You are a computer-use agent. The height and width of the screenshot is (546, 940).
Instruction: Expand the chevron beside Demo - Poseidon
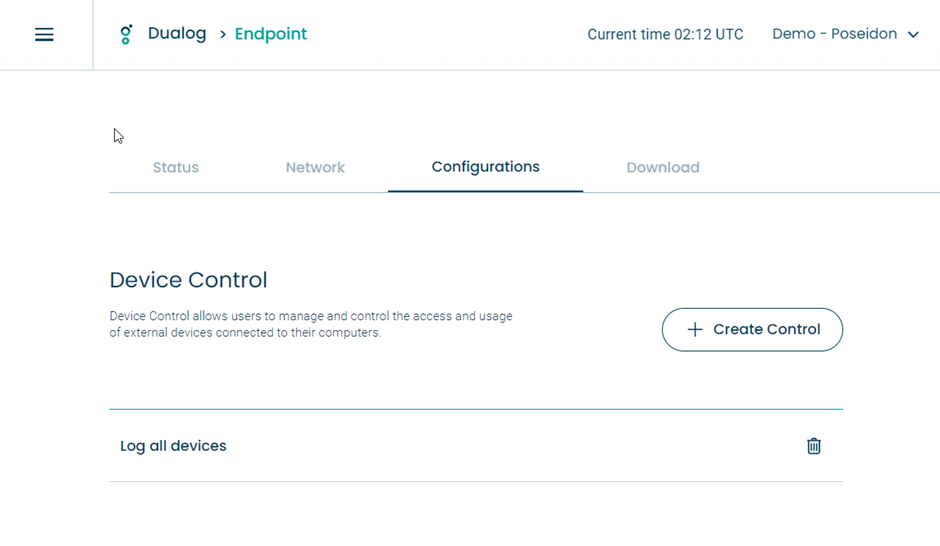[x=913, y=35]
